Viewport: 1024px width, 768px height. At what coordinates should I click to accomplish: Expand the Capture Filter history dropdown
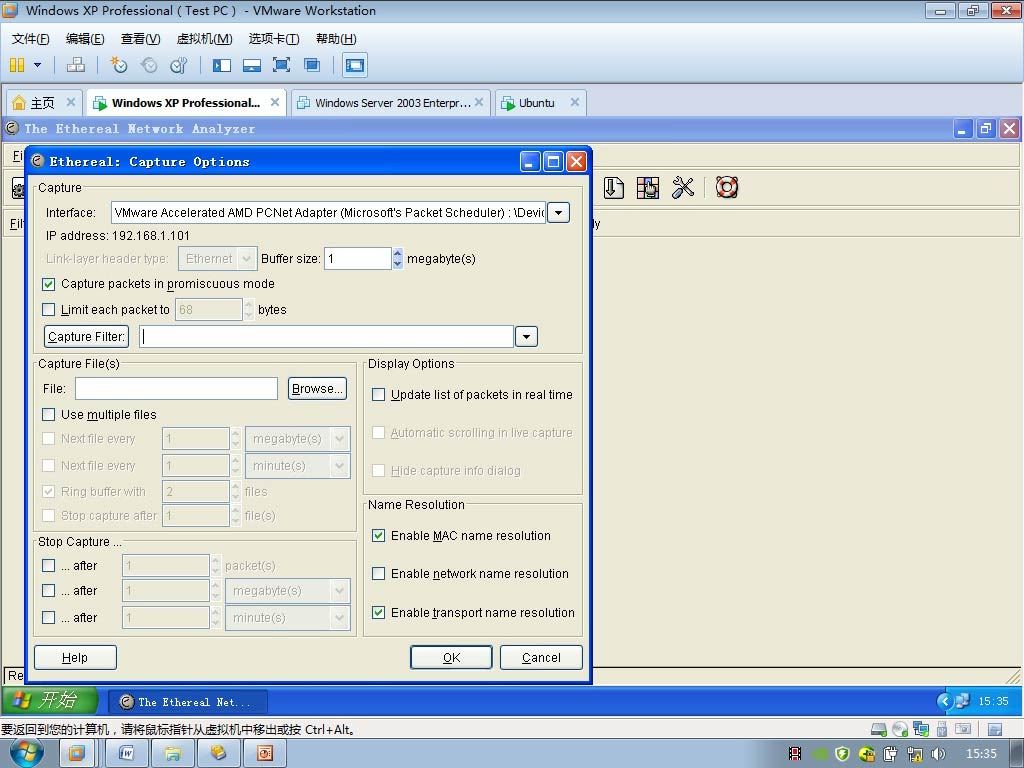click(526, 336)
